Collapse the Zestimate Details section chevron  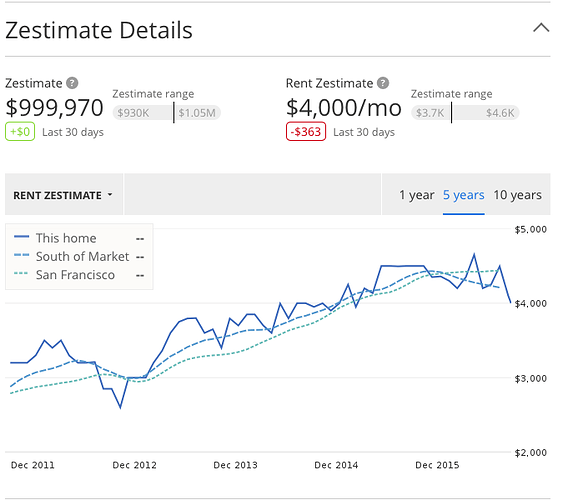(541, 28)
